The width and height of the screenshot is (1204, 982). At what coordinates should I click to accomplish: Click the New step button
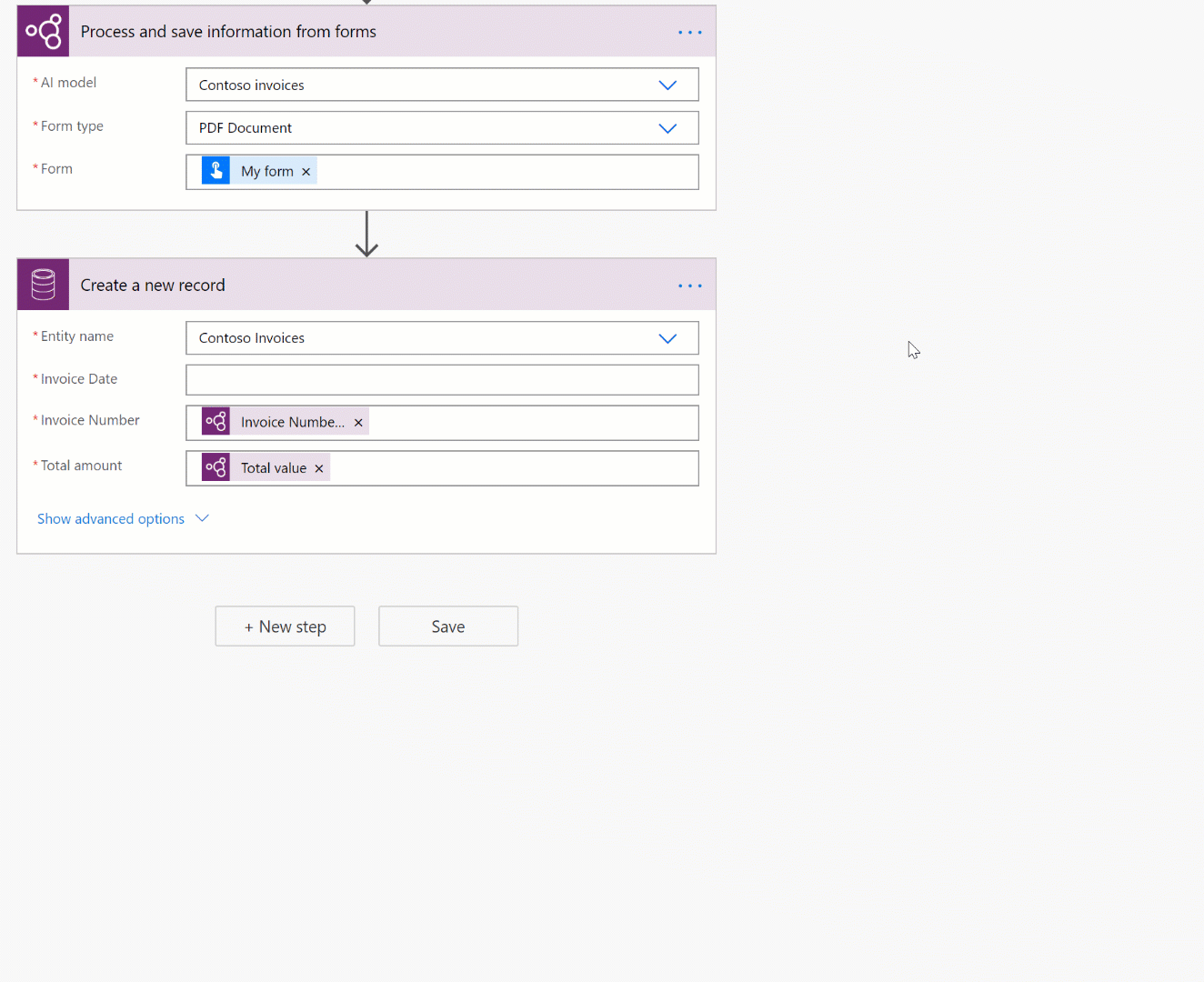coord(285,626)
